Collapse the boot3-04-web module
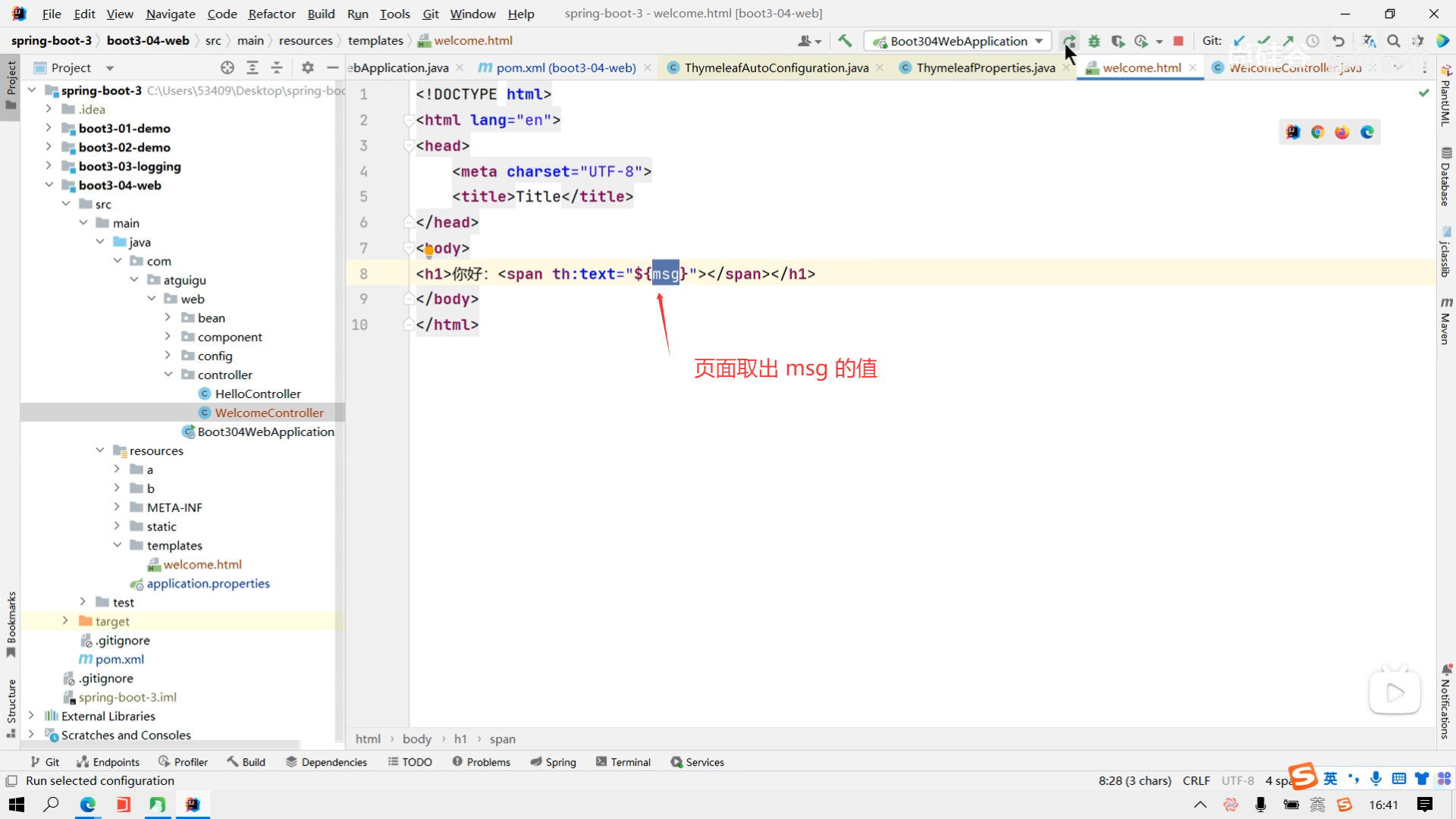The height and width of the screenshot is (819, 1456). pyautogui.click(x=49, y=185)
